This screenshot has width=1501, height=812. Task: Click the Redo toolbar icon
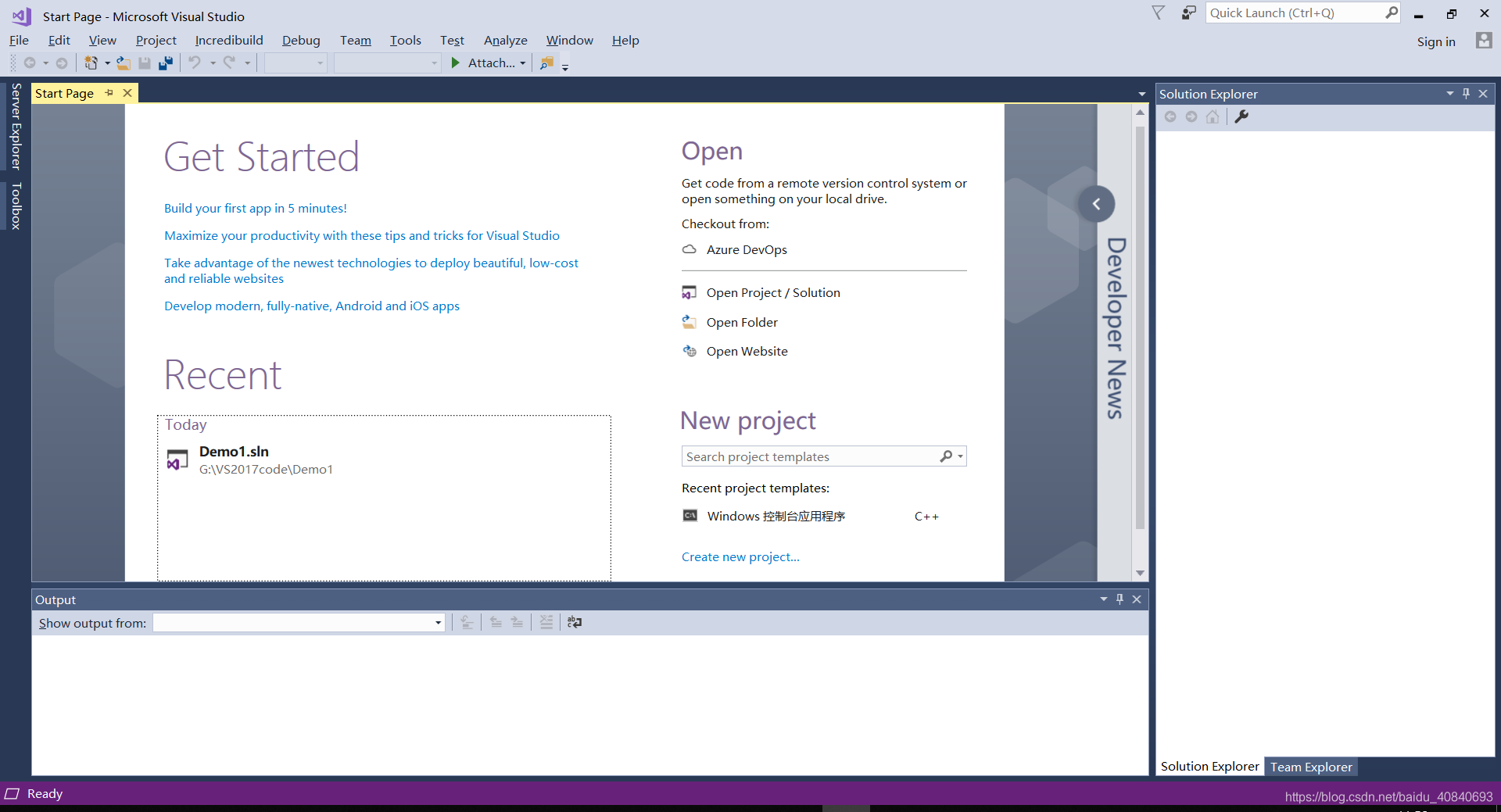[229, 63]
